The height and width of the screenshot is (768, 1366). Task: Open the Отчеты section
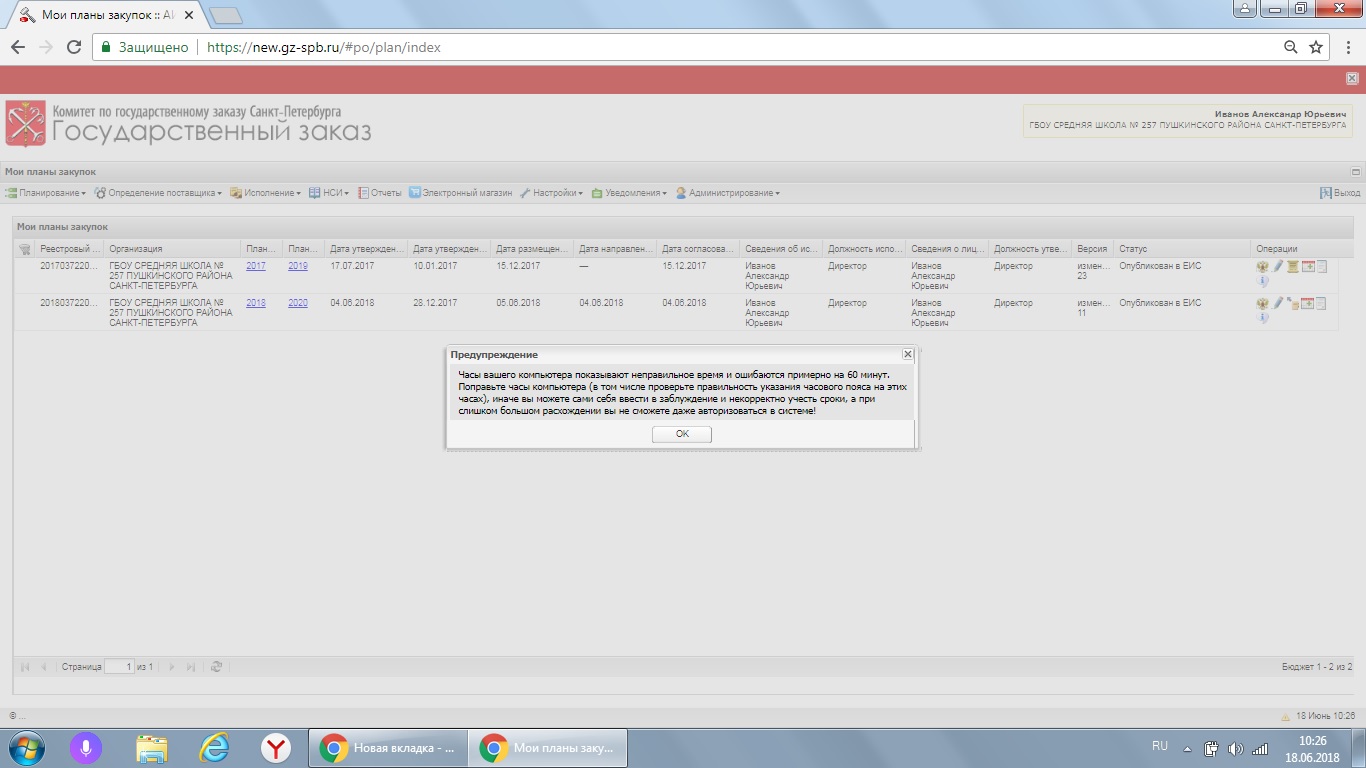[380, 193]
